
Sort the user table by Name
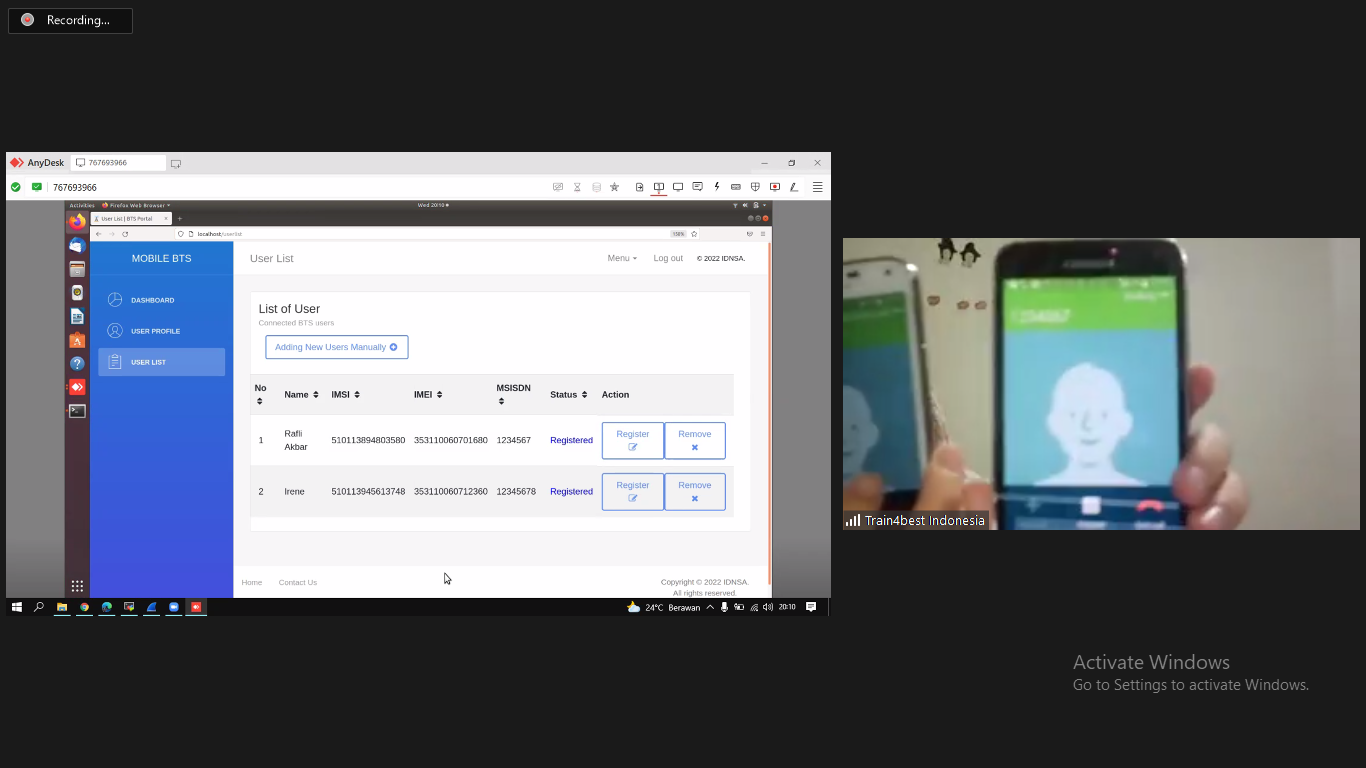301,395
